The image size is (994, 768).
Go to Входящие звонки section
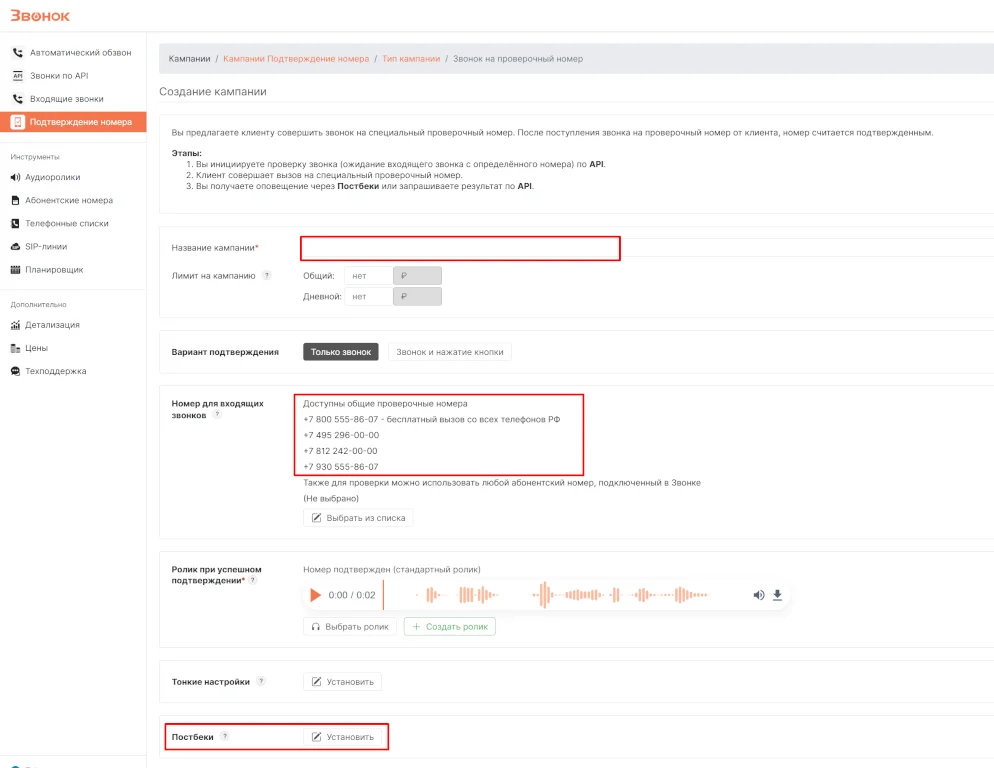(66, 99)
